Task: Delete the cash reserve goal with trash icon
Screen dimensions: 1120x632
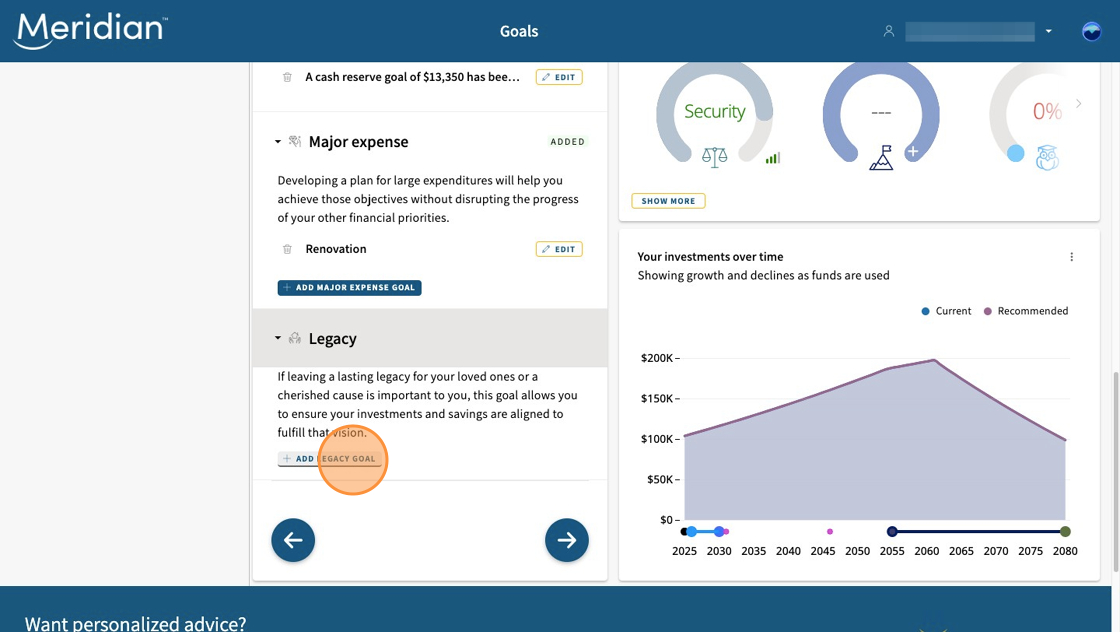Action: pos(287,77)
